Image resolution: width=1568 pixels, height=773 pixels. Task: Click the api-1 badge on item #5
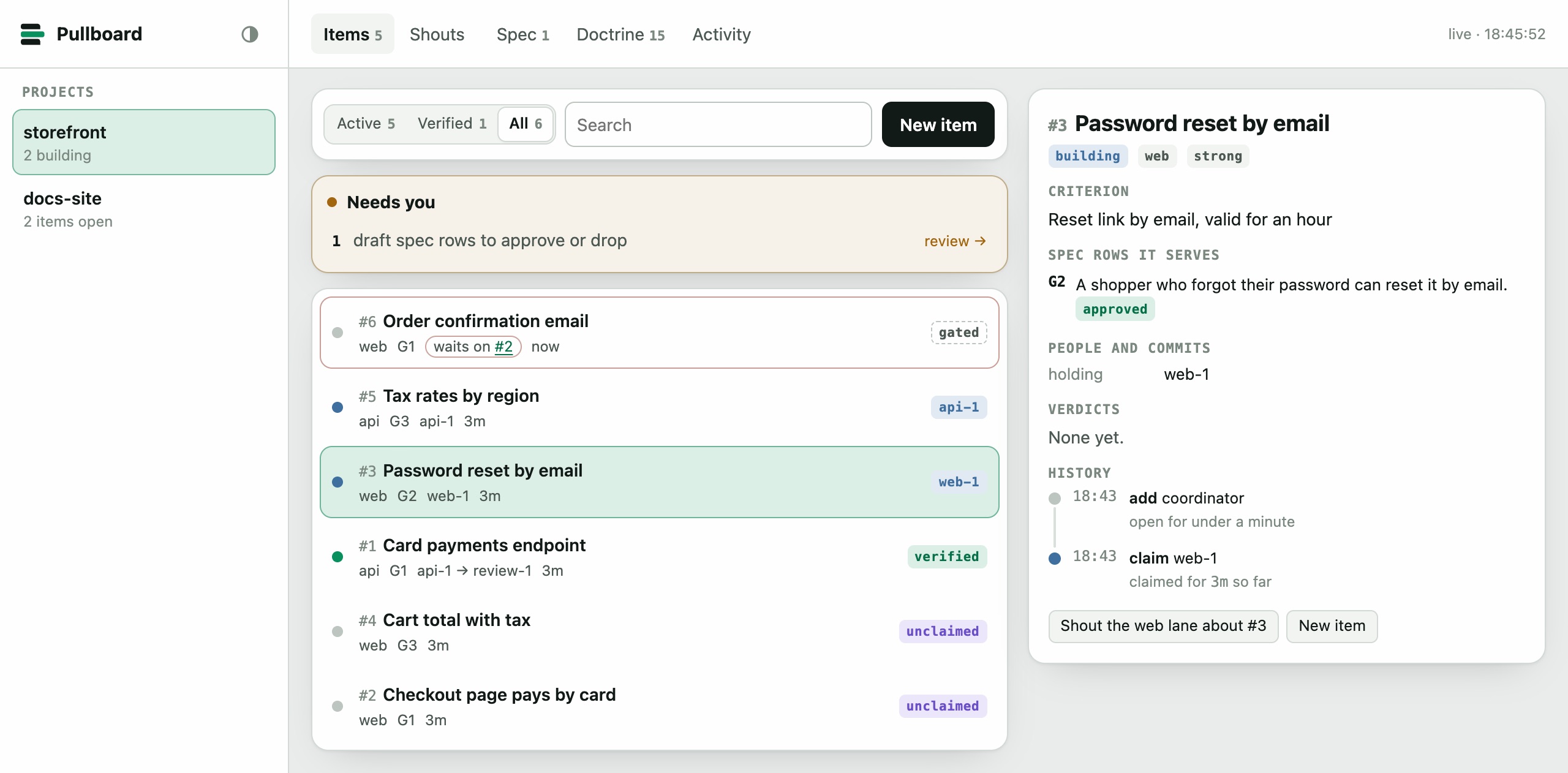point(959,407)
